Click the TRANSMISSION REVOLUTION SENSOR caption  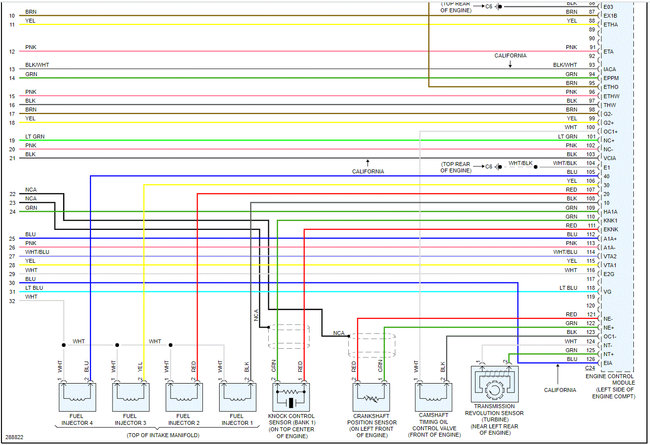tap(494, 410)
